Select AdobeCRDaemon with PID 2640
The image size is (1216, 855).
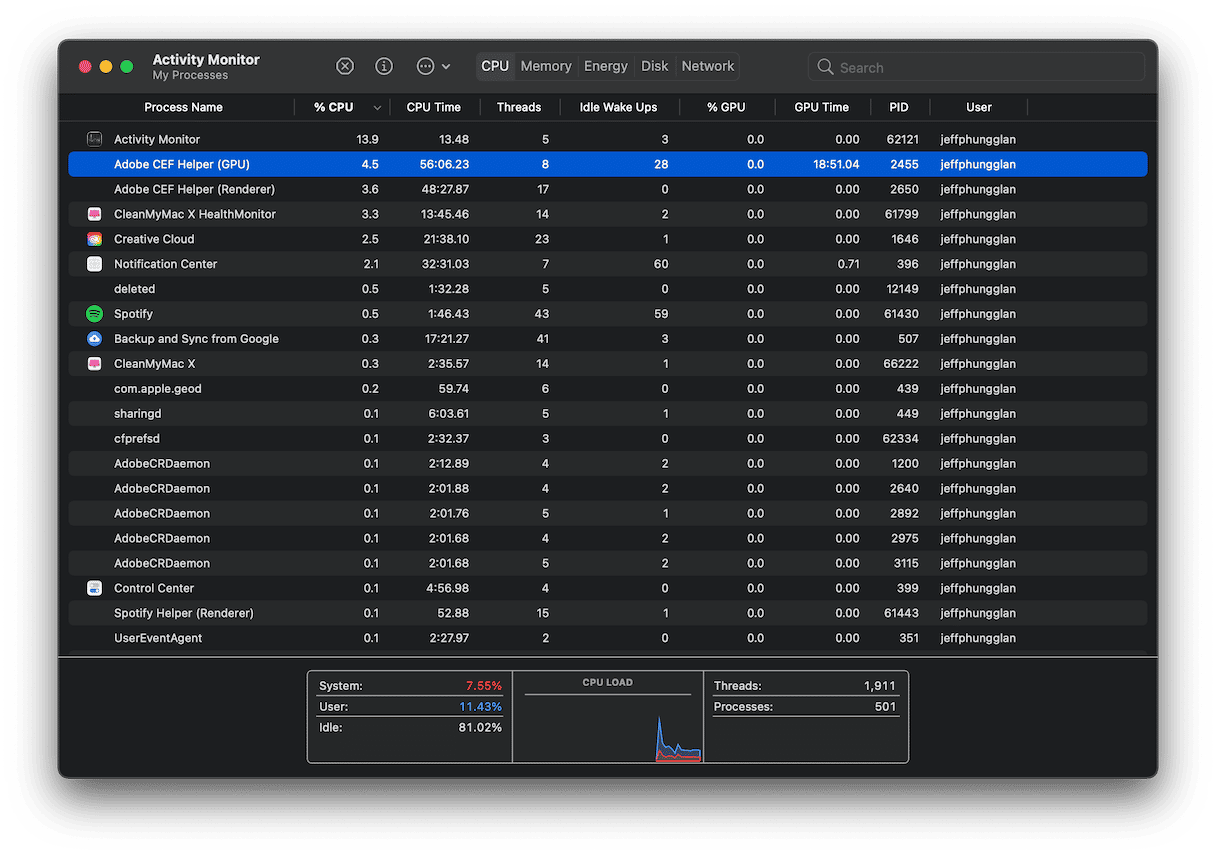point(608,489)
